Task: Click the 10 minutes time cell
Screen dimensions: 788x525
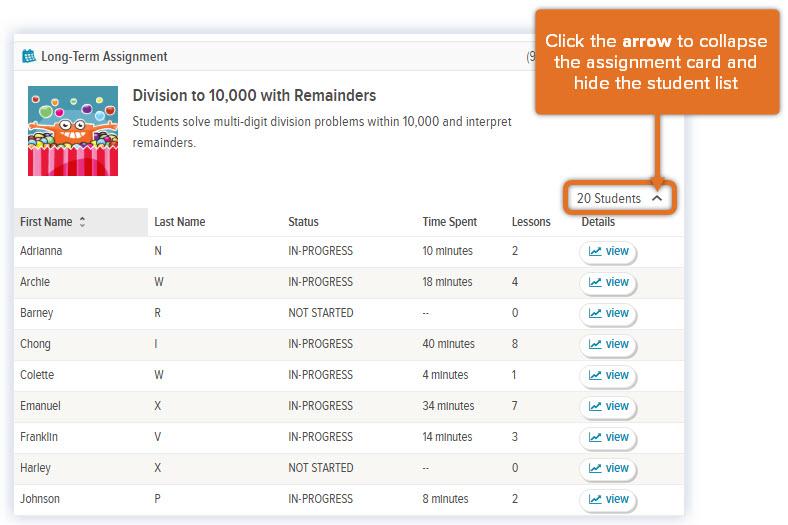Action: click(x=447, y=251)
